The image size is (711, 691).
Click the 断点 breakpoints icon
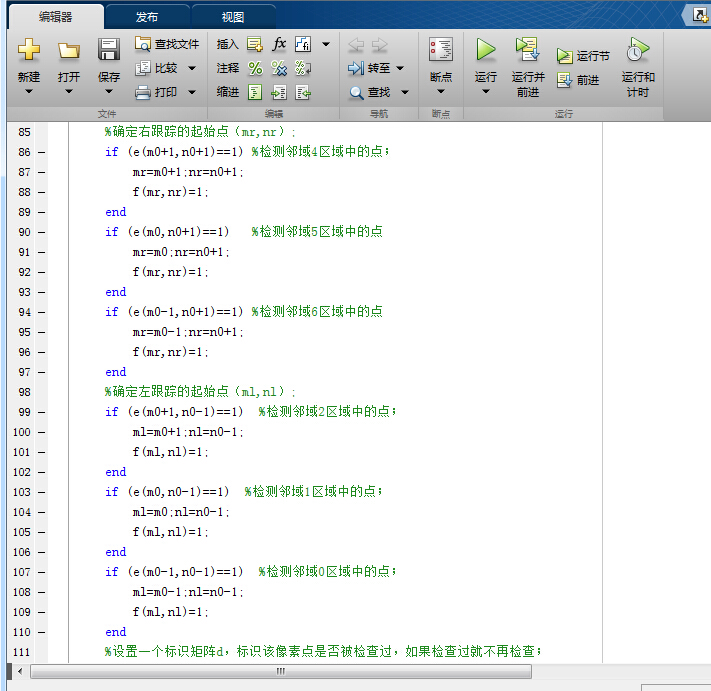(x=441, y=49)
